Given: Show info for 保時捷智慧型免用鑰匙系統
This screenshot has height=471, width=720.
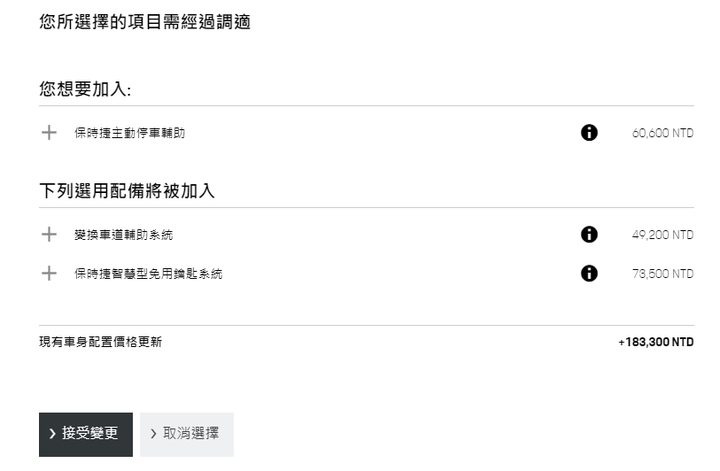Looking at the screenshot, I should [x=589, y=274].
